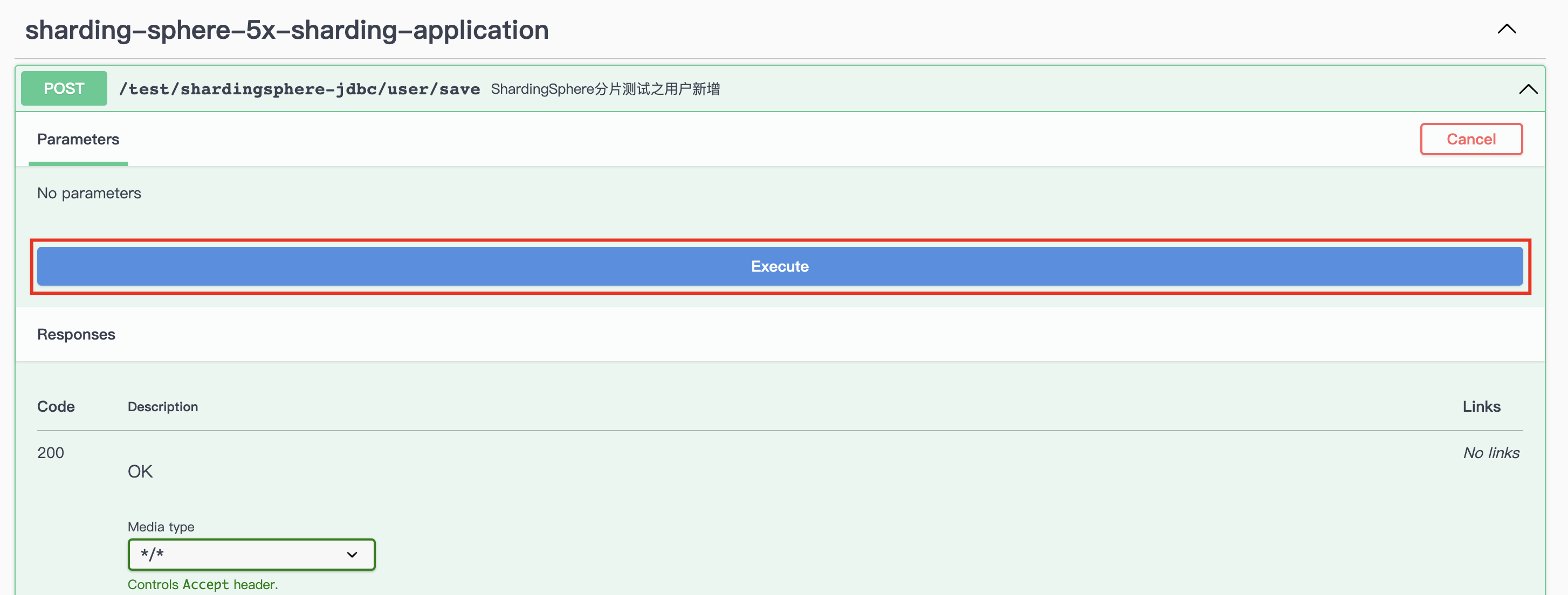Click the green POST method badge
1568x595 pixels.
(x=63, y=88)
